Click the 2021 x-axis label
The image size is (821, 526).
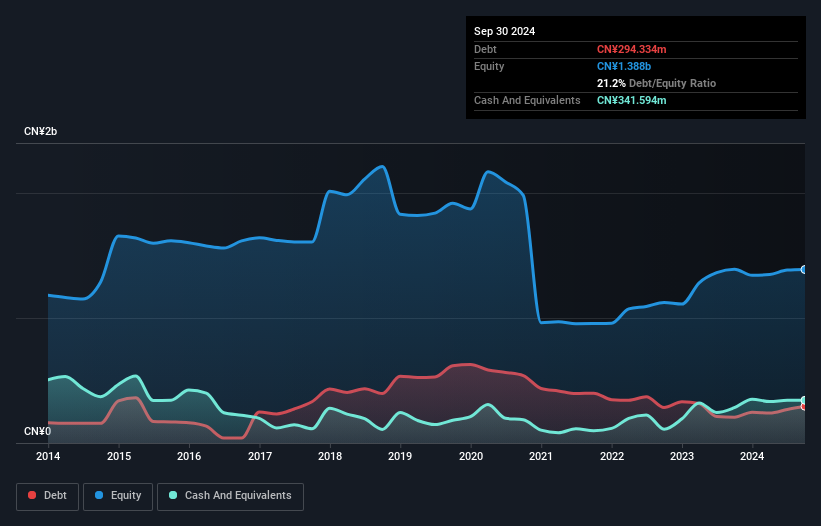click(541, 456)
